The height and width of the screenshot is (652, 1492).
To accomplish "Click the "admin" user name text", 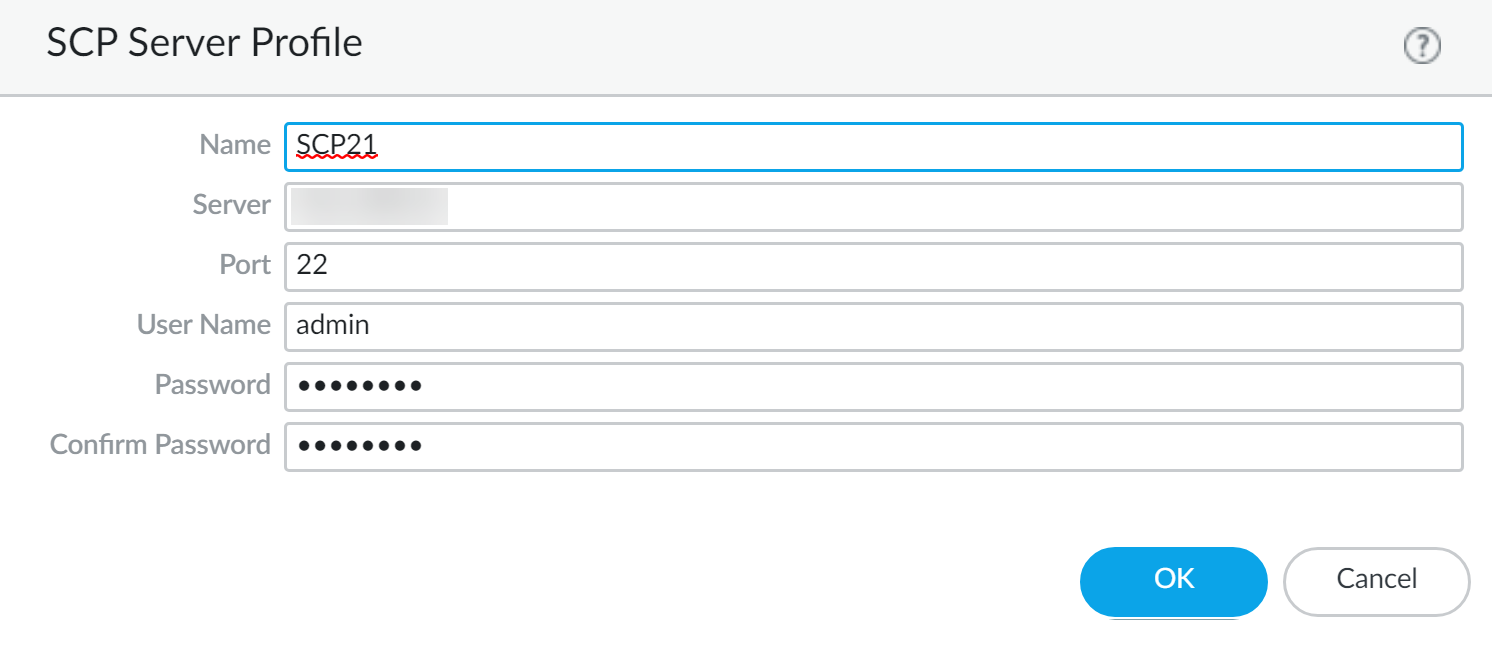I will (x=333, y=326).
